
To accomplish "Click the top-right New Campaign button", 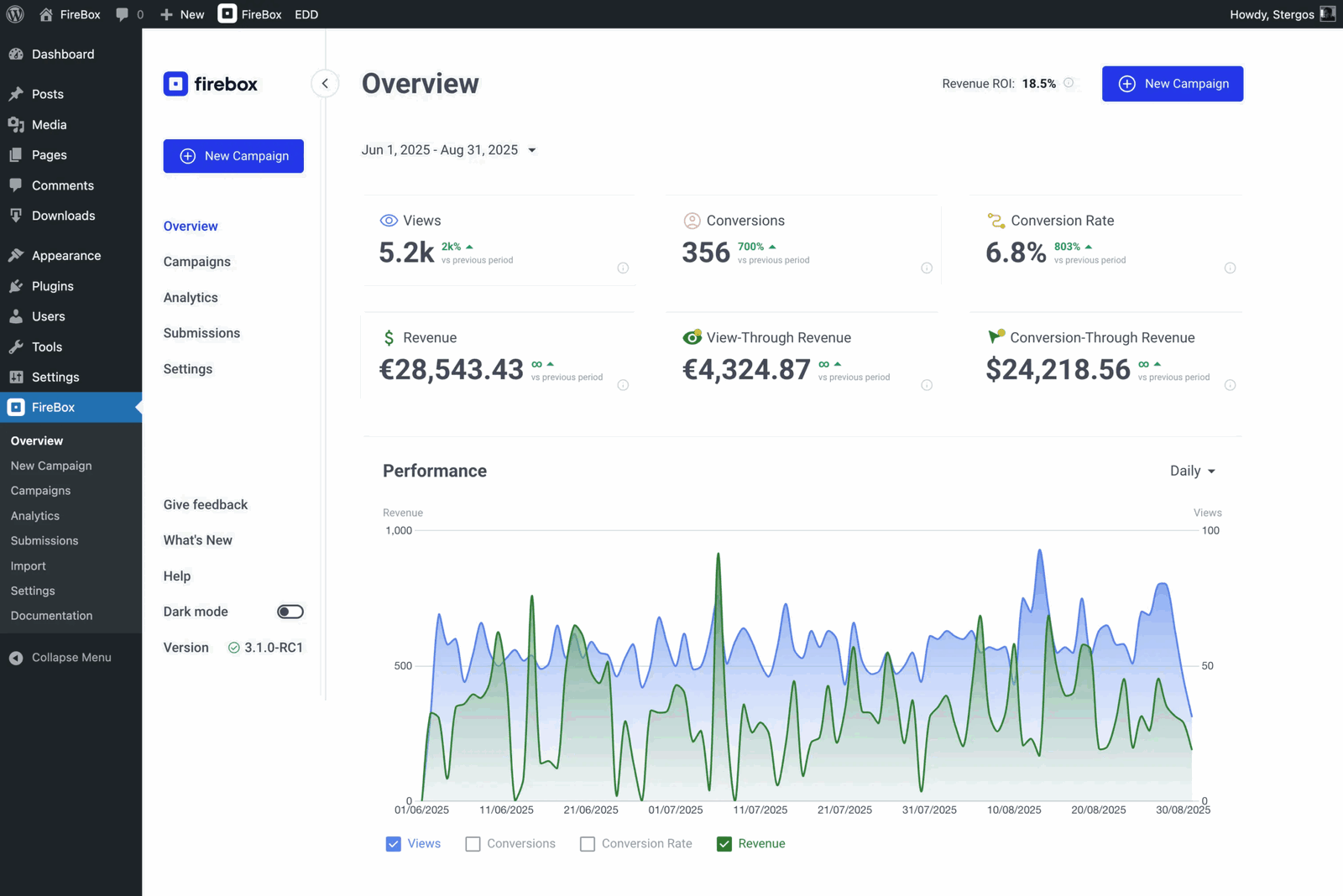I will (x=1172, y=84).
